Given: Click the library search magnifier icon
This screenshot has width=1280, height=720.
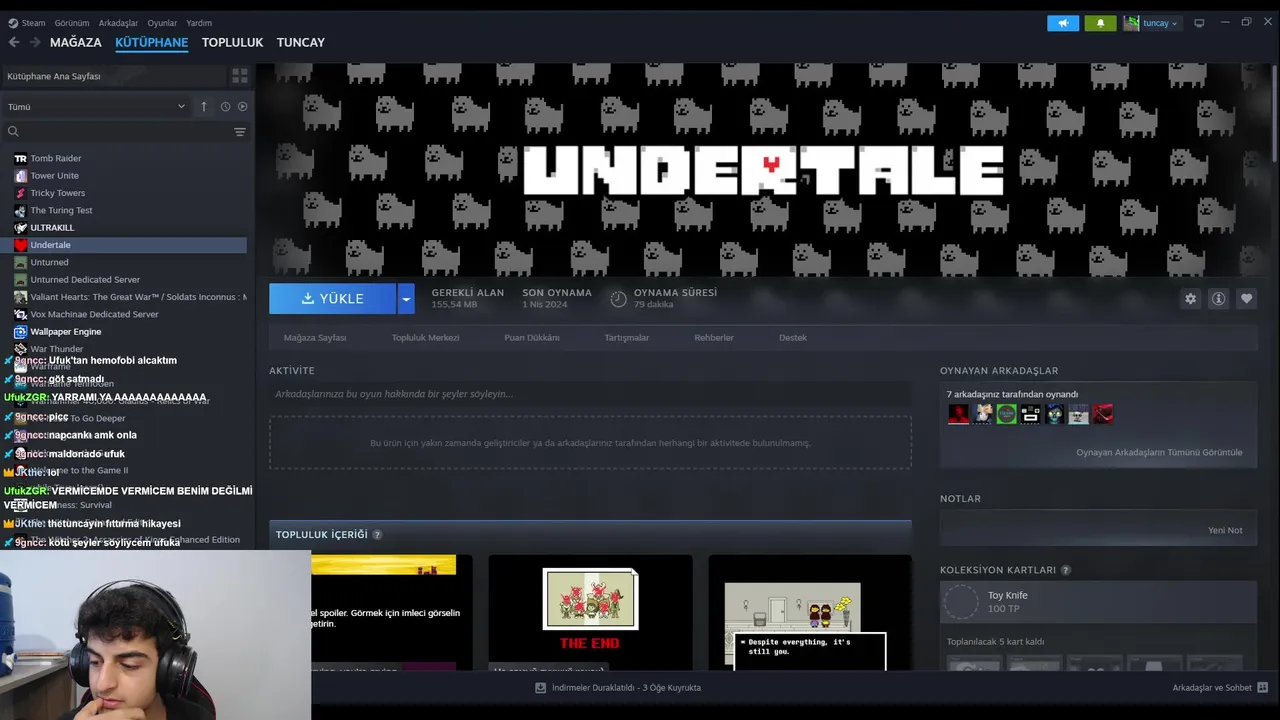Looking at the screenshot, I should [13, 132].
